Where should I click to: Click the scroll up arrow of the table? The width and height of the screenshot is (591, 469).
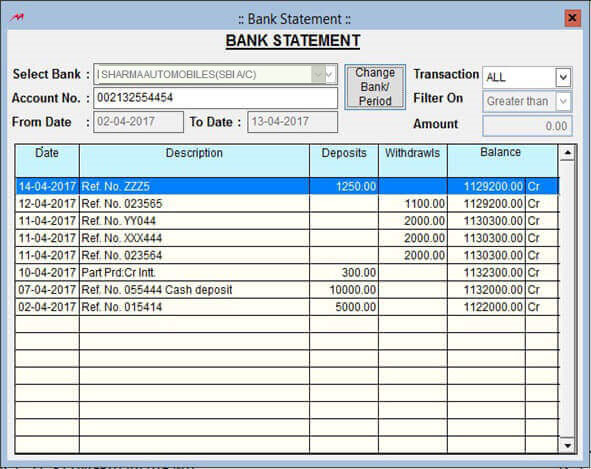(x=567, y=153)
